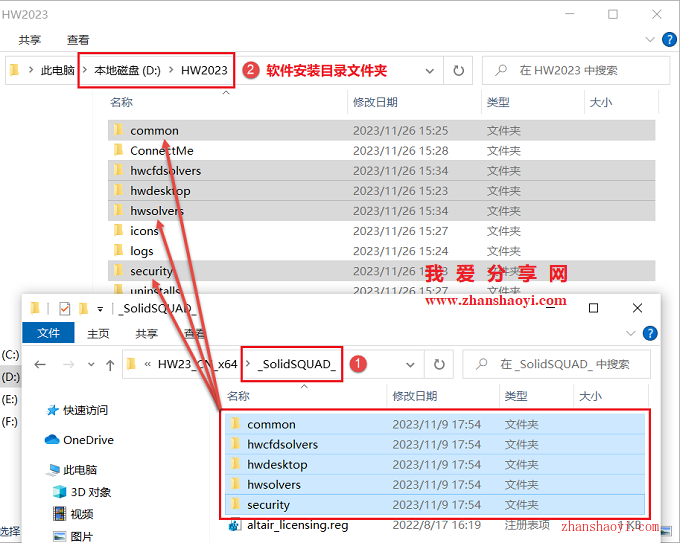Screen dimensions: 680x543
Task: Click 本地磁盘 (D:) breadcrumb in address bar
Action: (128, 70)
